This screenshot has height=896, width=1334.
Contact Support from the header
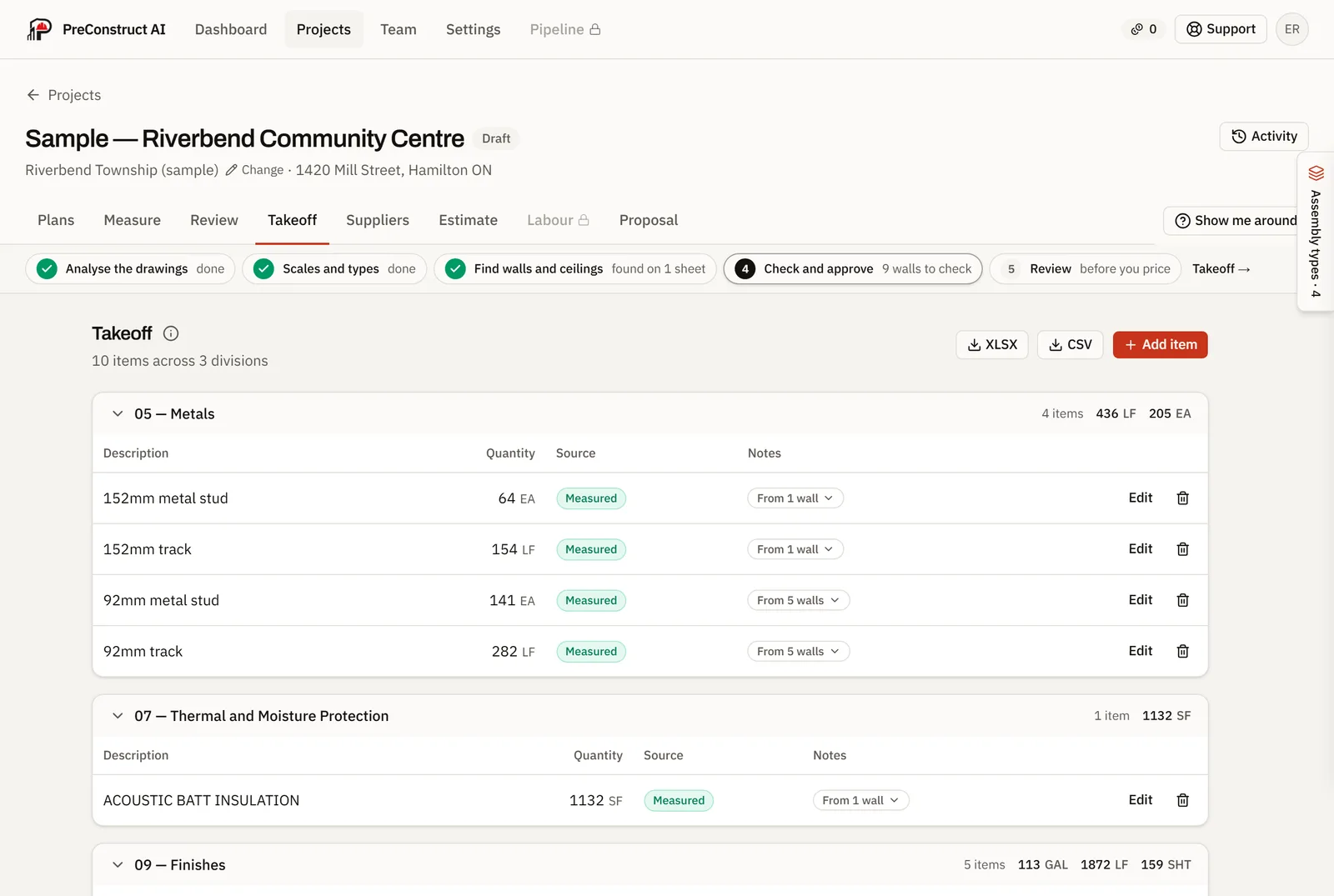coord(1221,29)
